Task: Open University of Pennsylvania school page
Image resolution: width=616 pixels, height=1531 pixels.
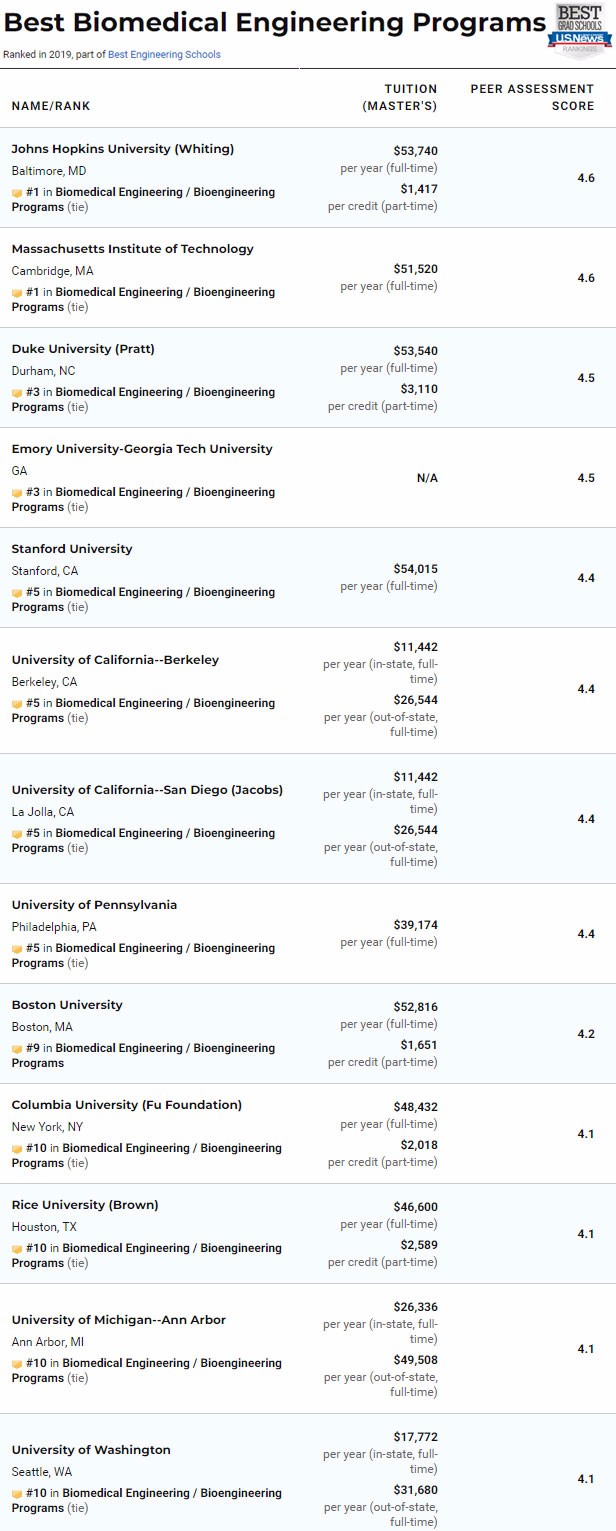Action: point(94,905)
